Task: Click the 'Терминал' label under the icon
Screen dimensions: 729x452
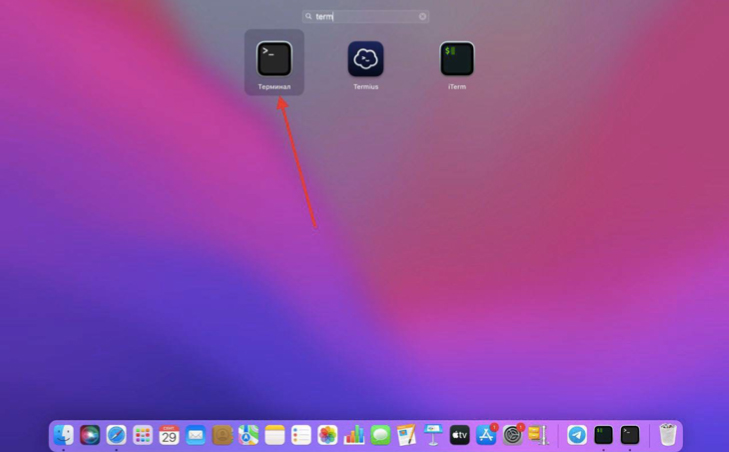Action: coord(274,87)
